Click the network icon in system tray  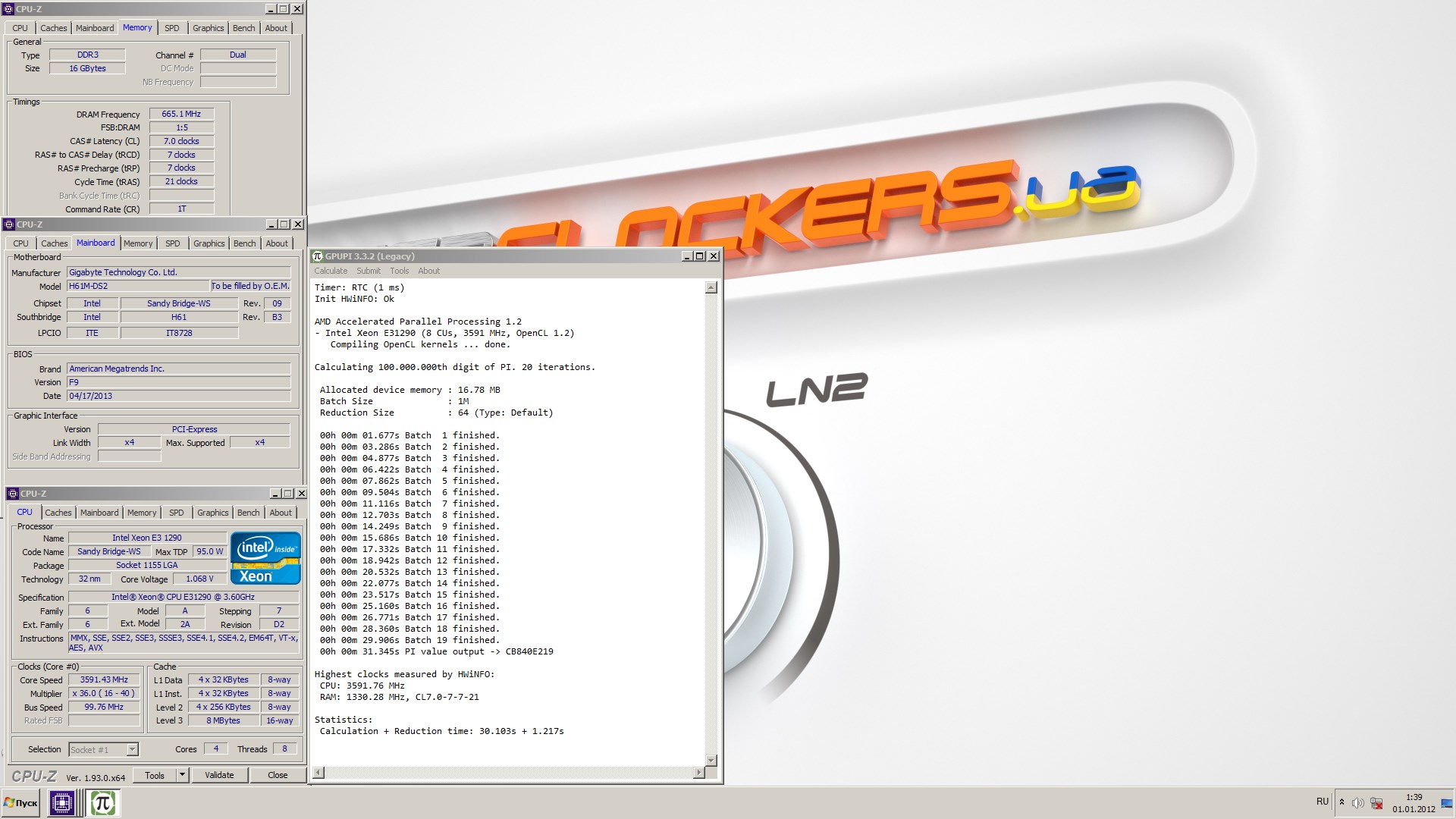click(x=1376, y=803)
